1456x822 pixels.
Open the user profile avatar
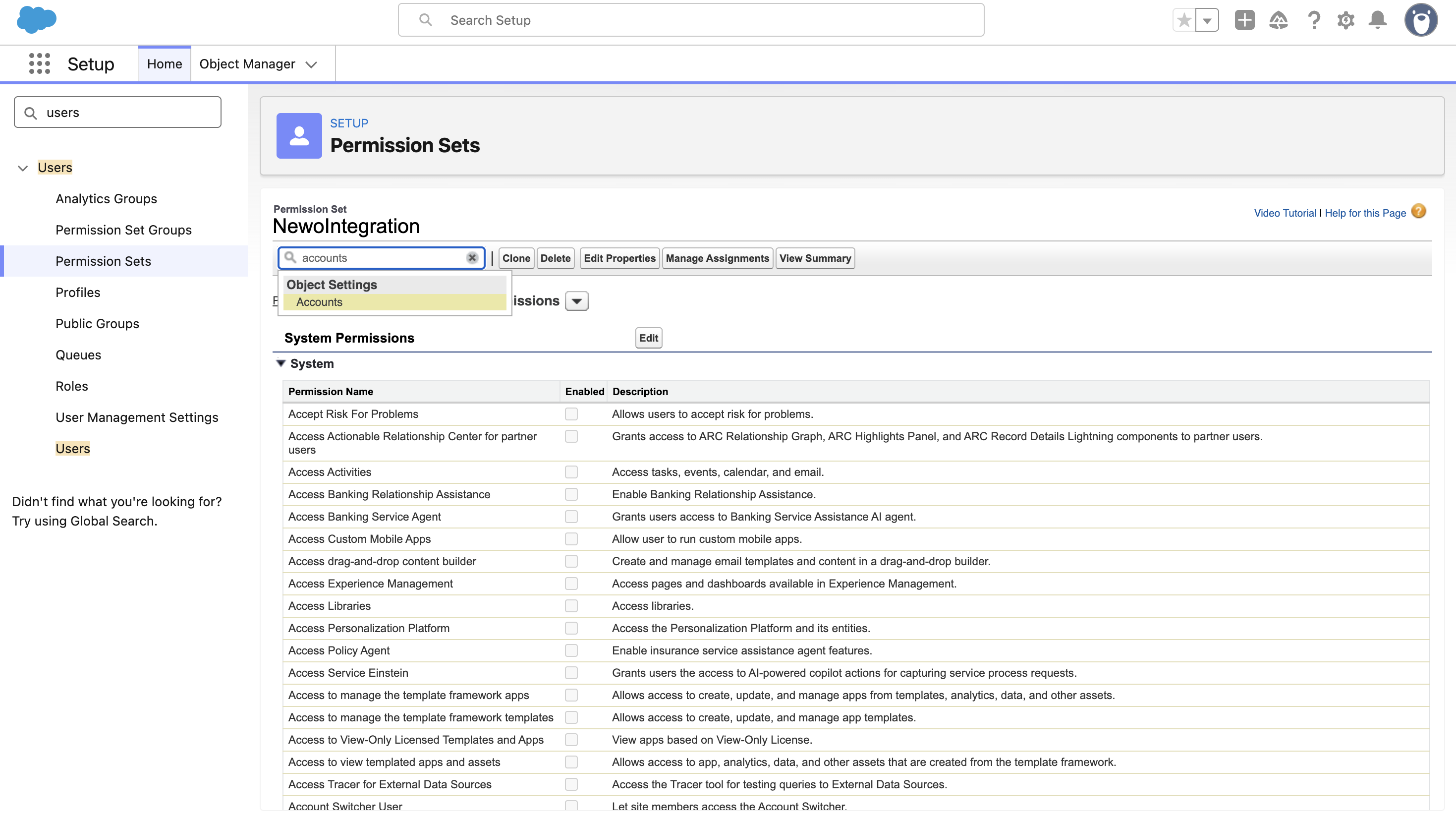[x=1421, y=20]
